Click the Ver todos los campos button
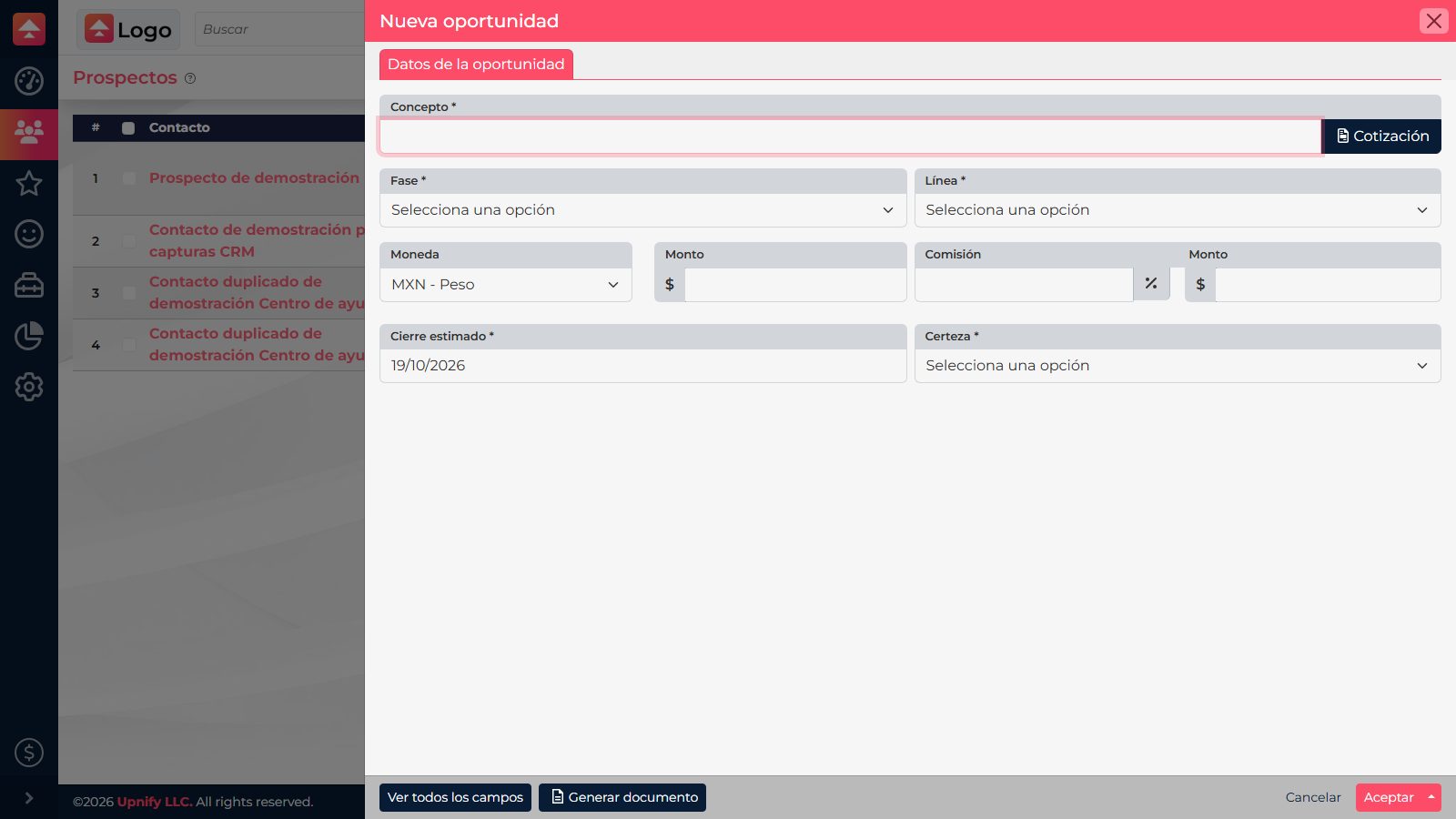Screen dimensions: 1456x819 (x=455, y=797)
